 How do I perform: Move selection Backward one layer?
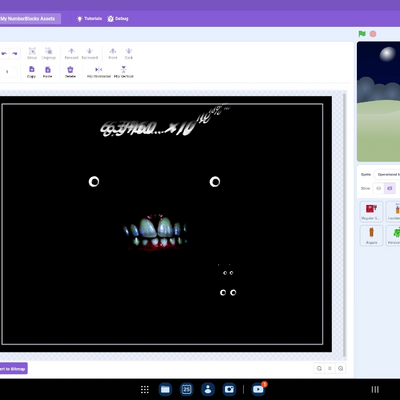coord(90,53)
